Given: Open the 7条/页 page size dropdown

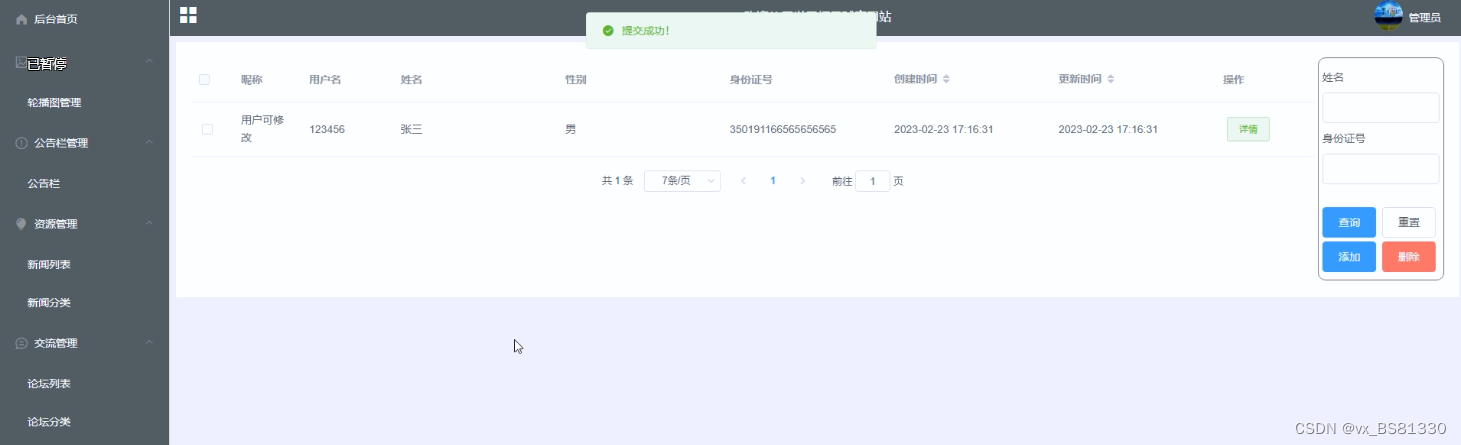Looking at the screenshot, I should pyautogui.click(x=682, y=181).
